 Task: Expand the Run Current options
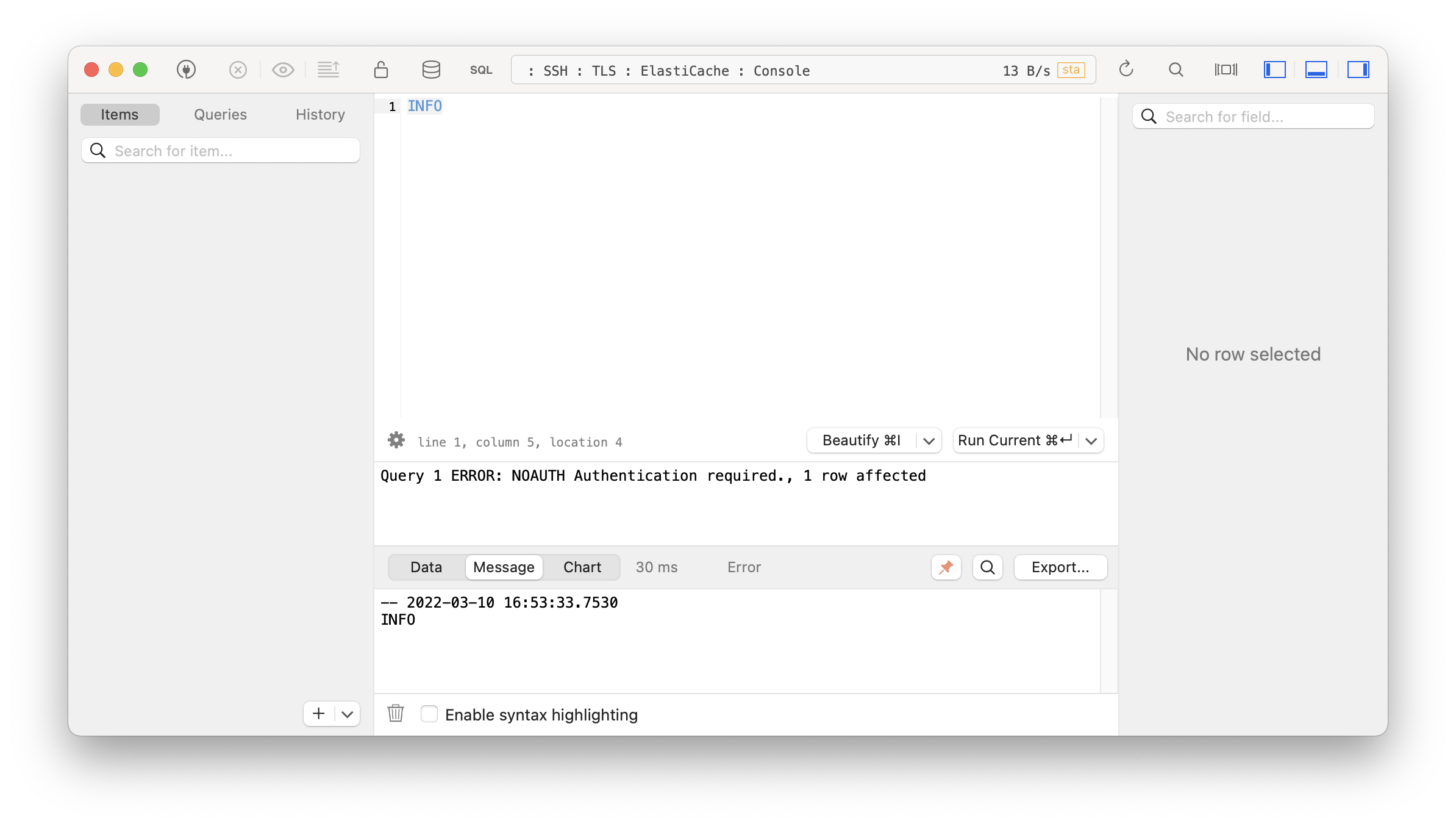(x=1091, y=440)
